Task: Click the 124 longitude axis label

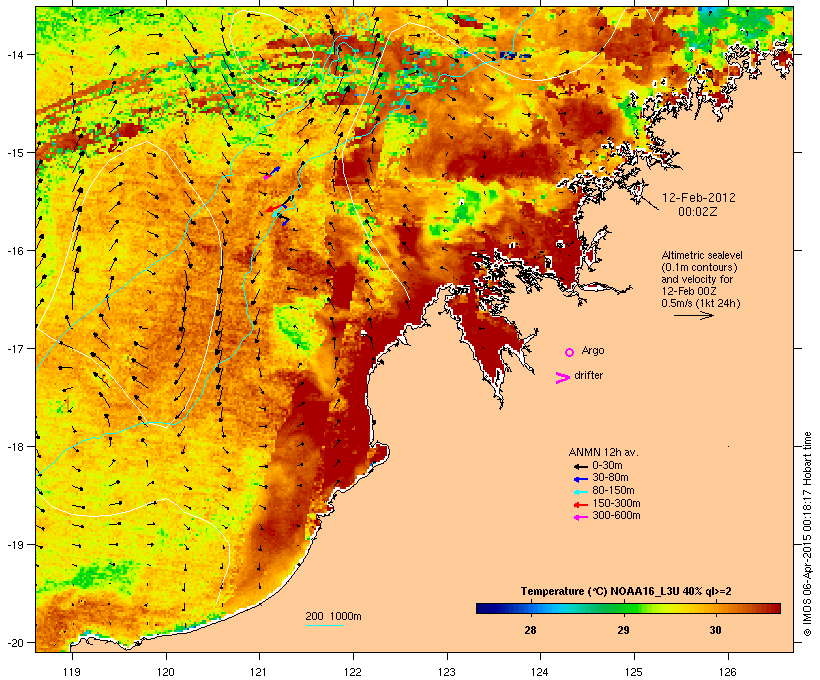Action: pos(540,672)
